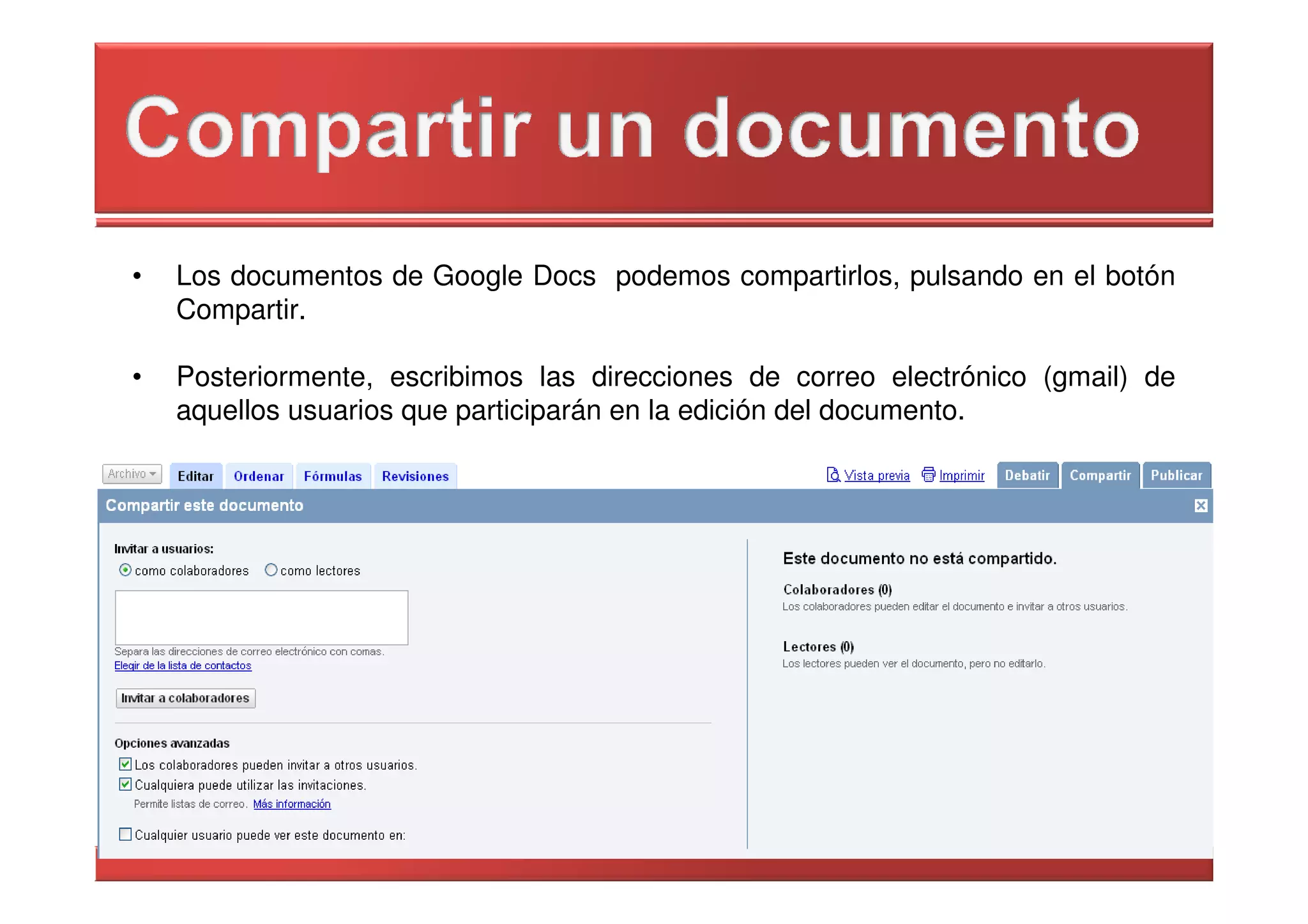Open the Archivo dropdown menu
Viewport: 1308px width, 924px height.
pyautogui.click(x=132, y=474)
